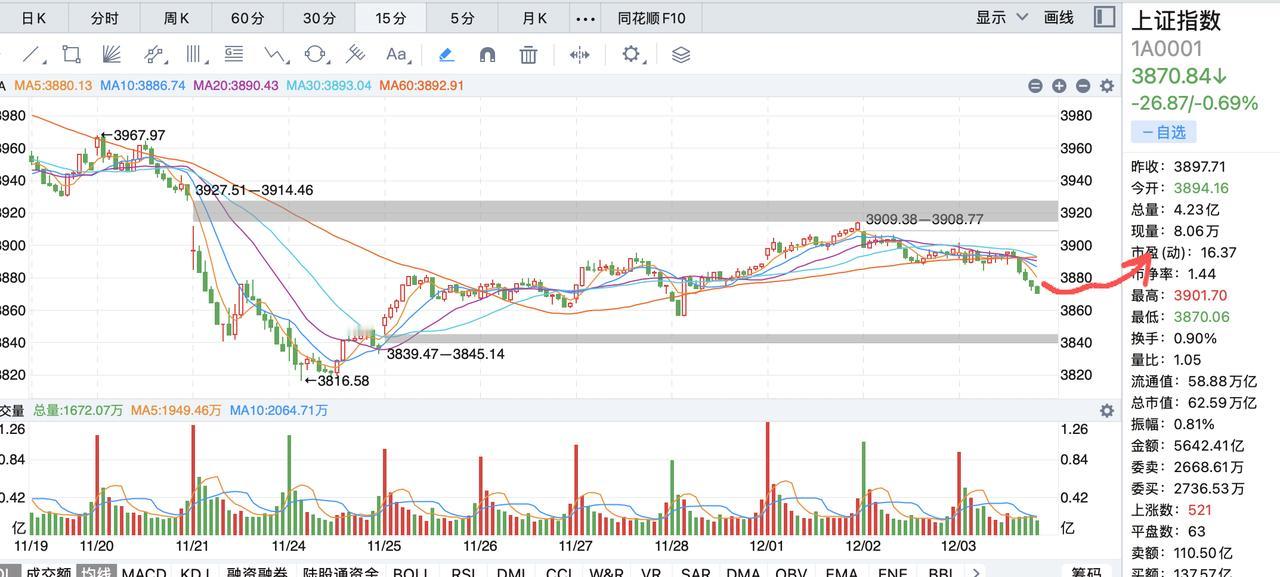Toggle the magnet snap mode
The width and height of the screenshot is (1280, 577).
pos(488,55)
